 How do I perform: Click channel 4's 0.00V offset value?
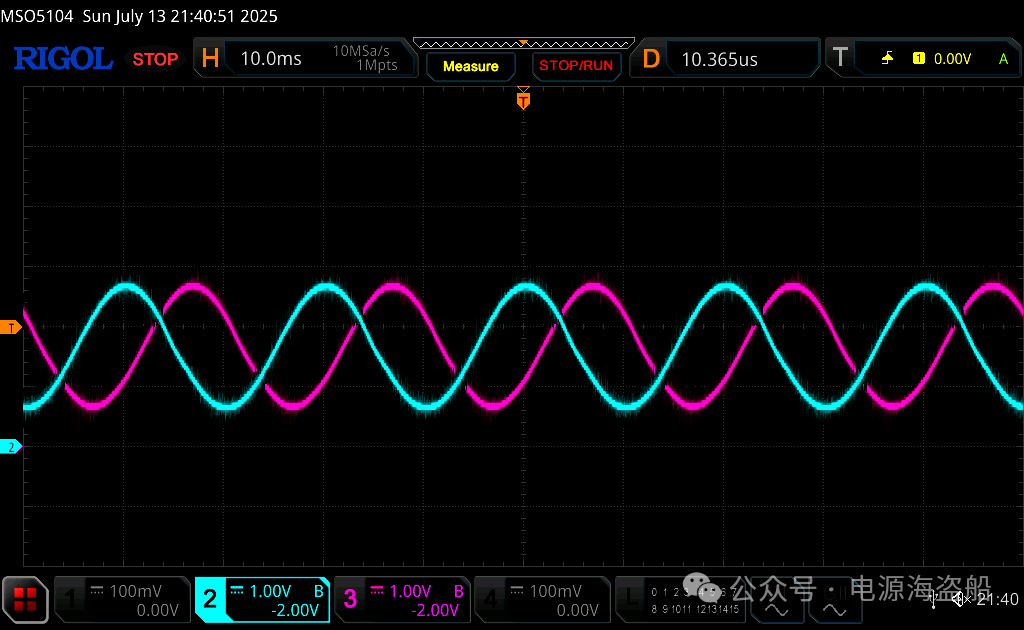coord(577,610)
